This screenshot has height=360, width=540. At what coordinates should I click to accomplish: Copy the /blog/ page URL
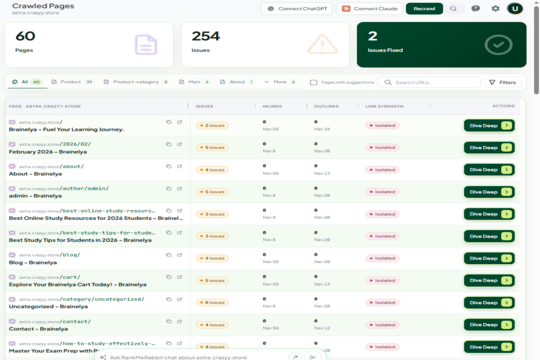[169, 255]
